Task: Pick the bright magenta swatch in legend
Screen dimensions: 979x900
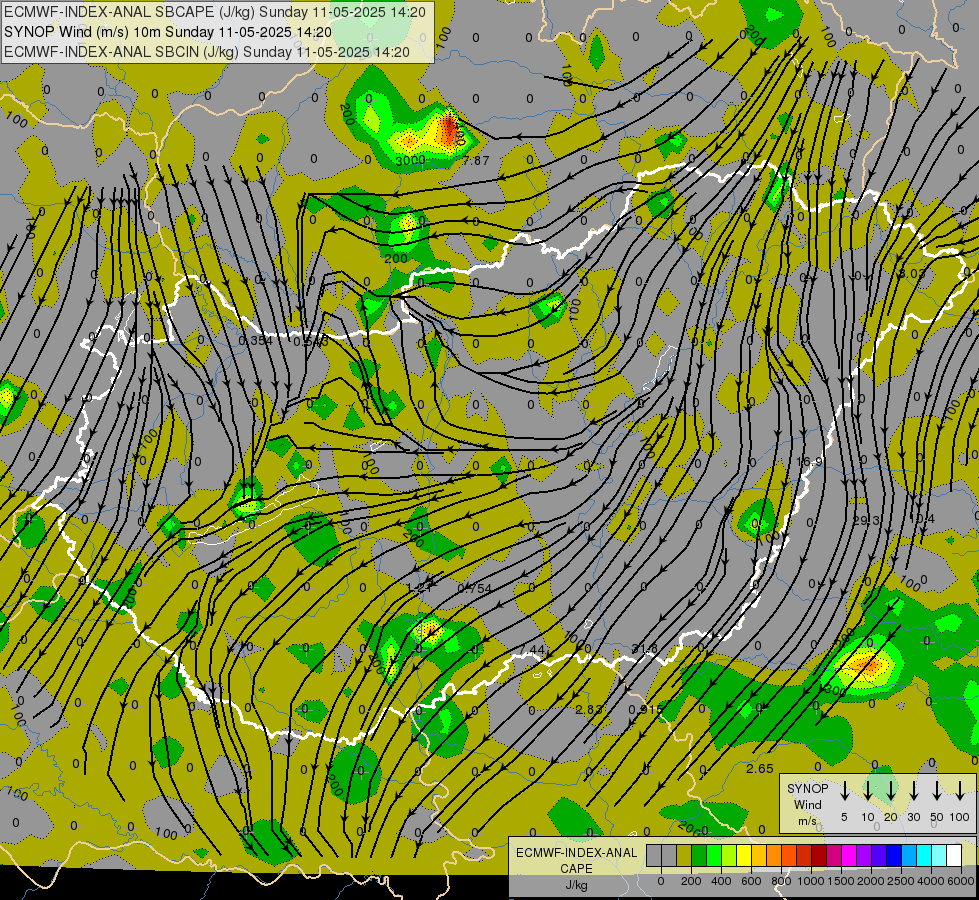Action: pos(849,855)
